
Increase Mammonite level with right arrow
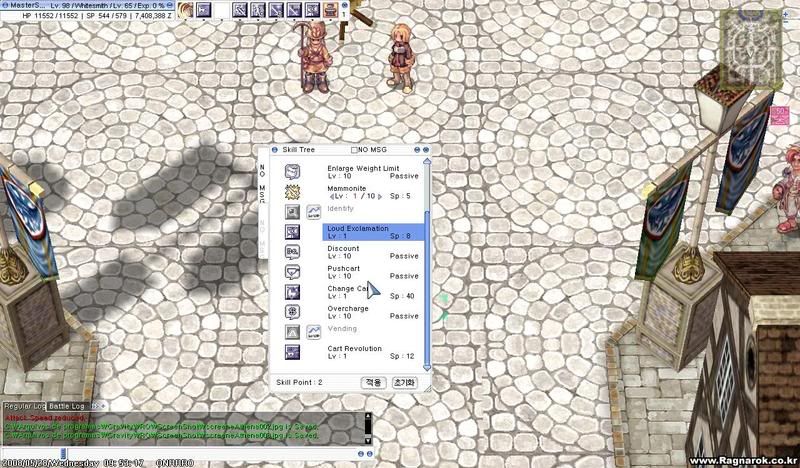pyautogui.click(x=380, y=196)
